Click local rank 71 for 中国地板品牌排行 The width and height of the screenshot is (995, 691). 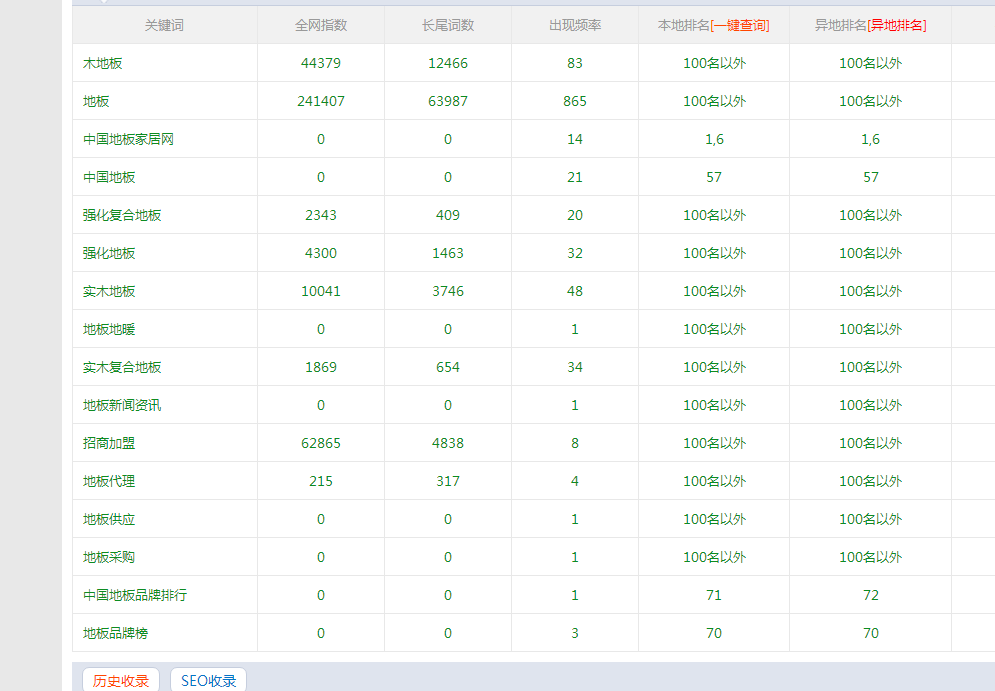point(714,595)
